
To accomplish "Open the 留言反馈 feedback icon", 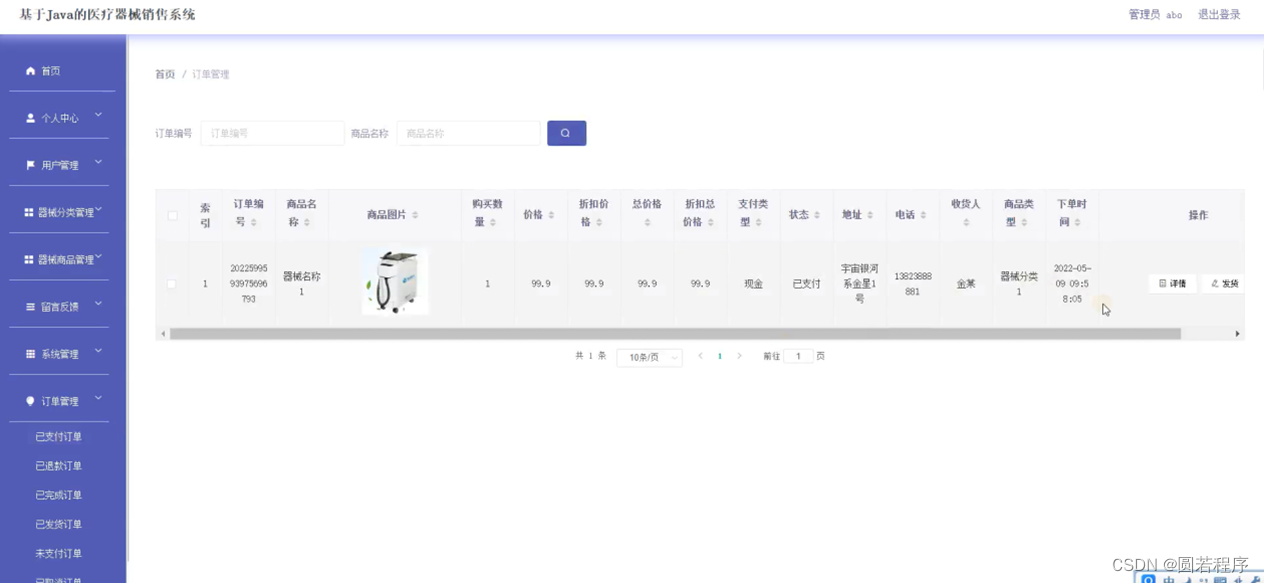I will (x=30, y=305).
